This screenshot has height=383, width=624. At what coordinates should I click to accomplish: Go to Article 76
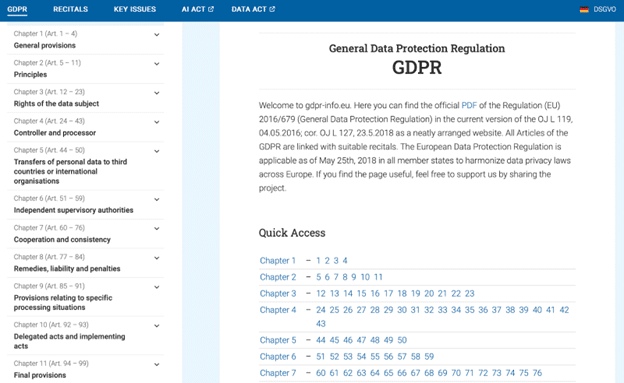(537, 373)
